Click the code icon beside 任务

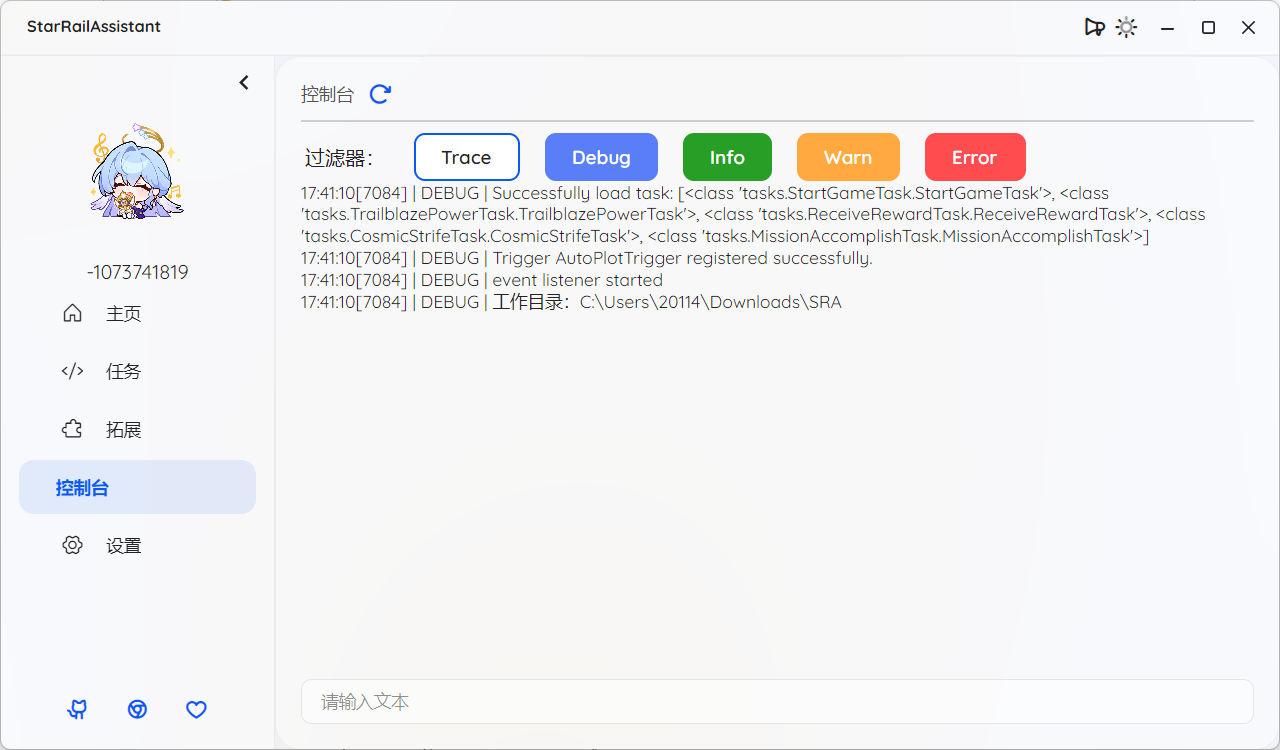[72, 370]
